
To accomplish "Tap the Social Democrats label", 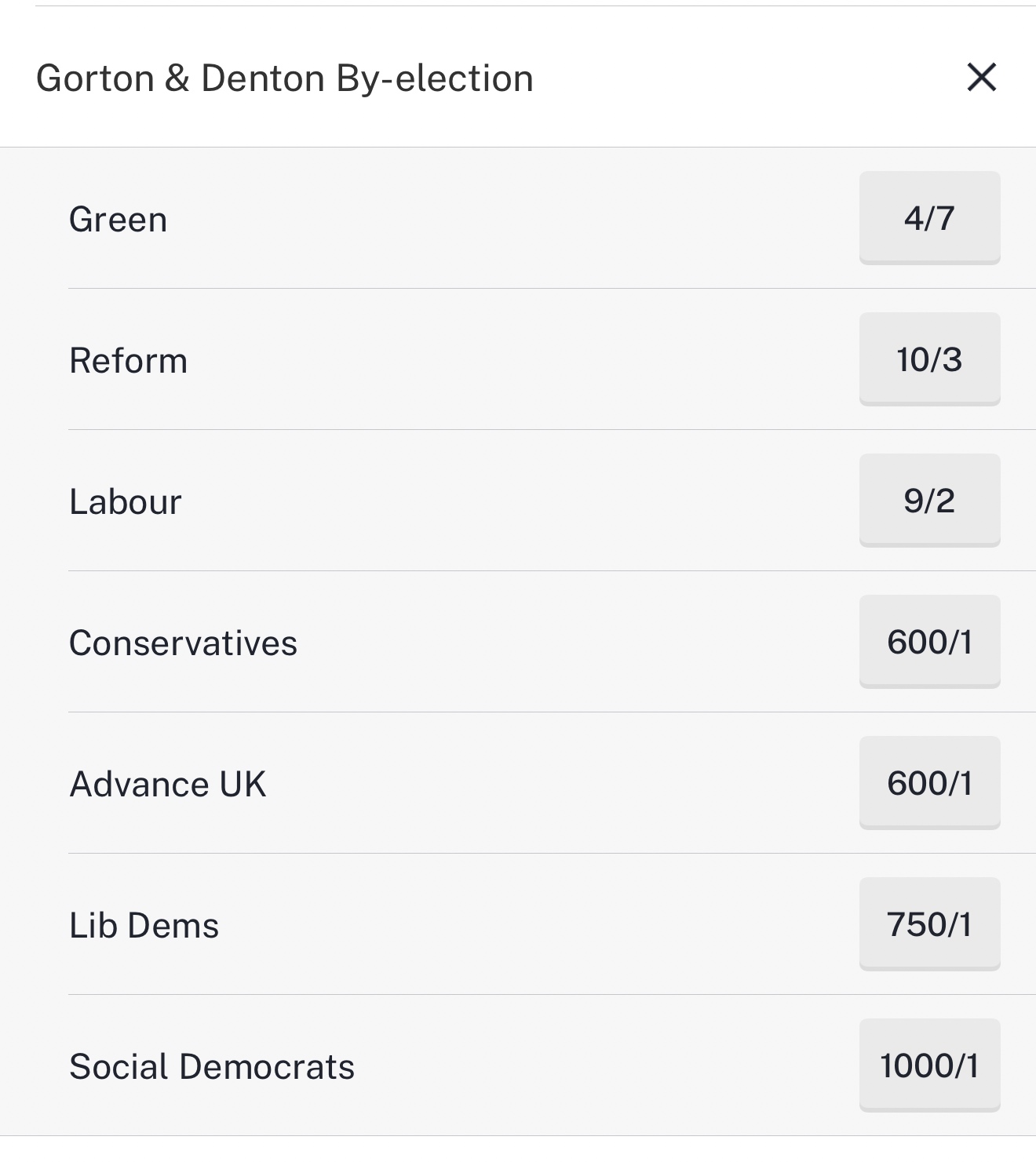I will tap(212, 1067).
